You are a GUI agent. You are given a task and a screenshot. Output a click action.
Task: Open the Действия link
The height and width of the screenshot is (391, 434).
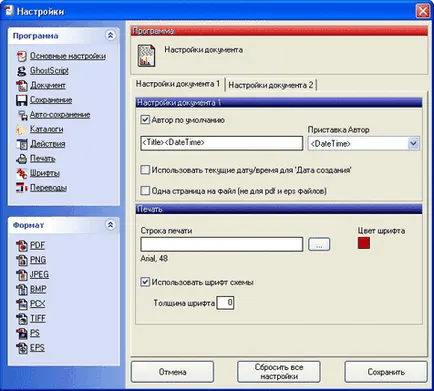coord(48,144)
